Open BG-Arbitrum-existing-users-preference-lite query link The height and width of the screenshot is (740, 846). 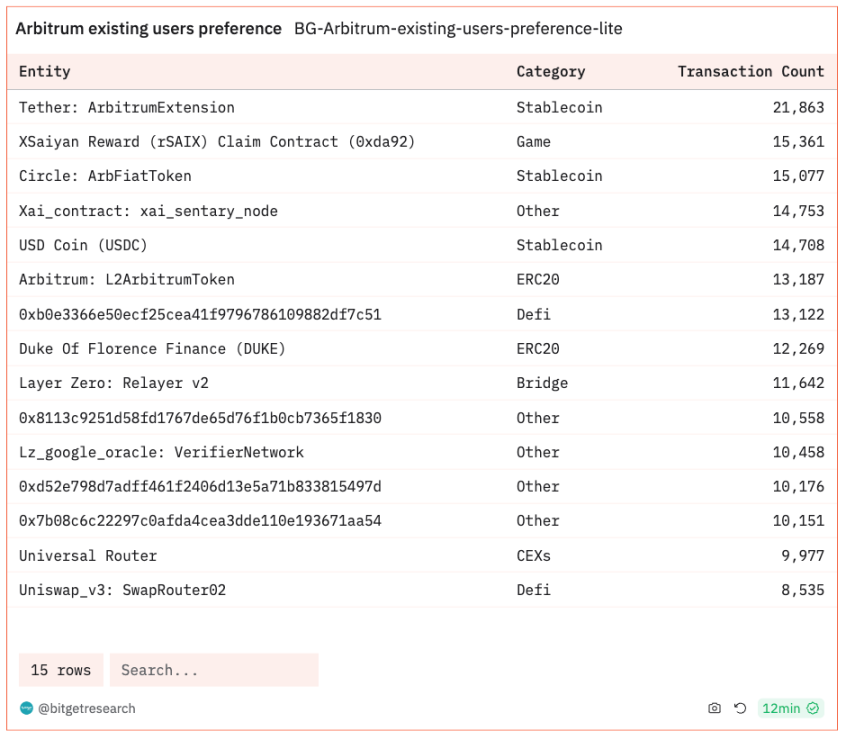click(x=458, y=29)
